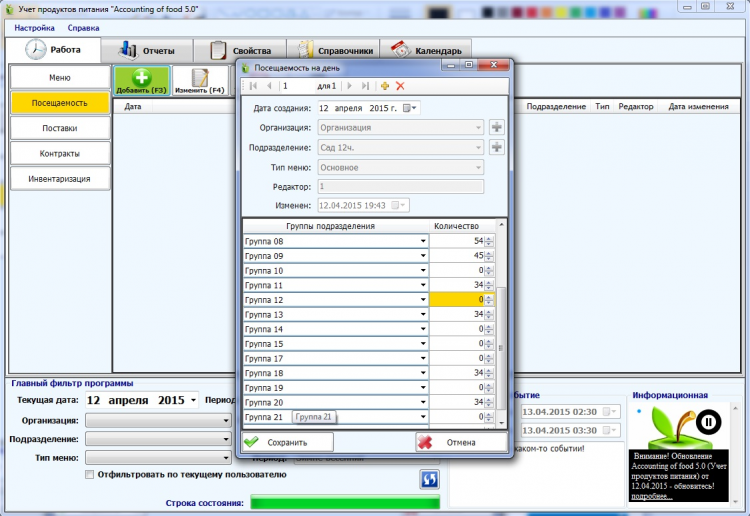This screenshot has height=516, width=750.
Task: Increase the Группа 08 quantity spinner
Action: 489,239
